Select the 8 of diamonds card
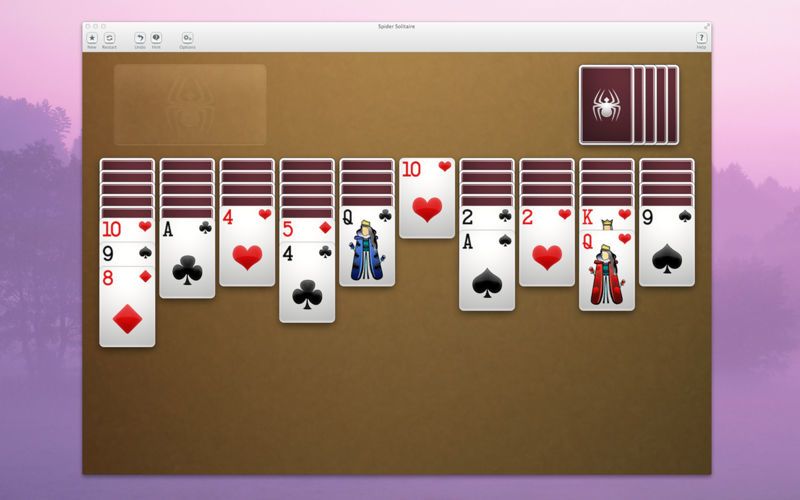This screenshot has height=500, width=800. 127,308
